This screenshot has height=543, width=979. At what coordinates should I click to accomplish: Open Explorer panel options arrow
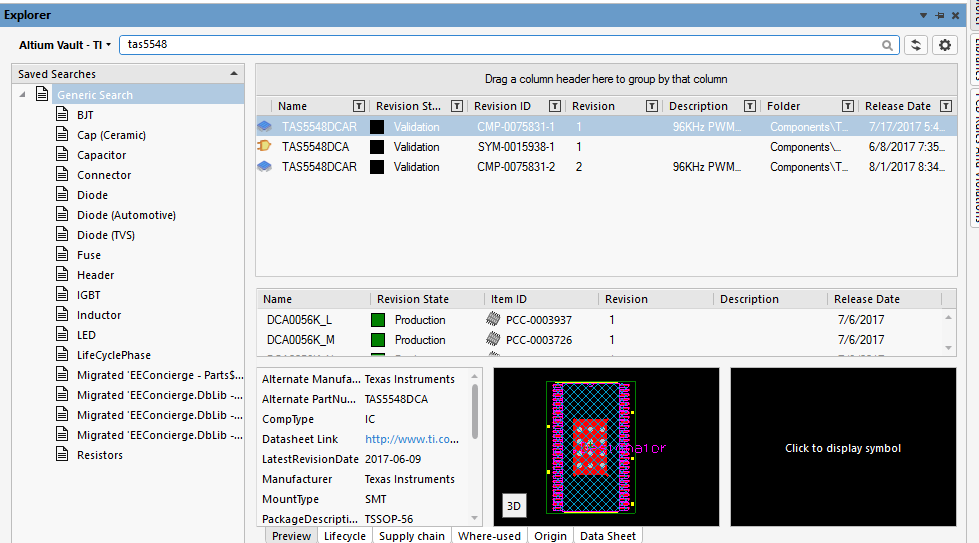click(923, 16)
